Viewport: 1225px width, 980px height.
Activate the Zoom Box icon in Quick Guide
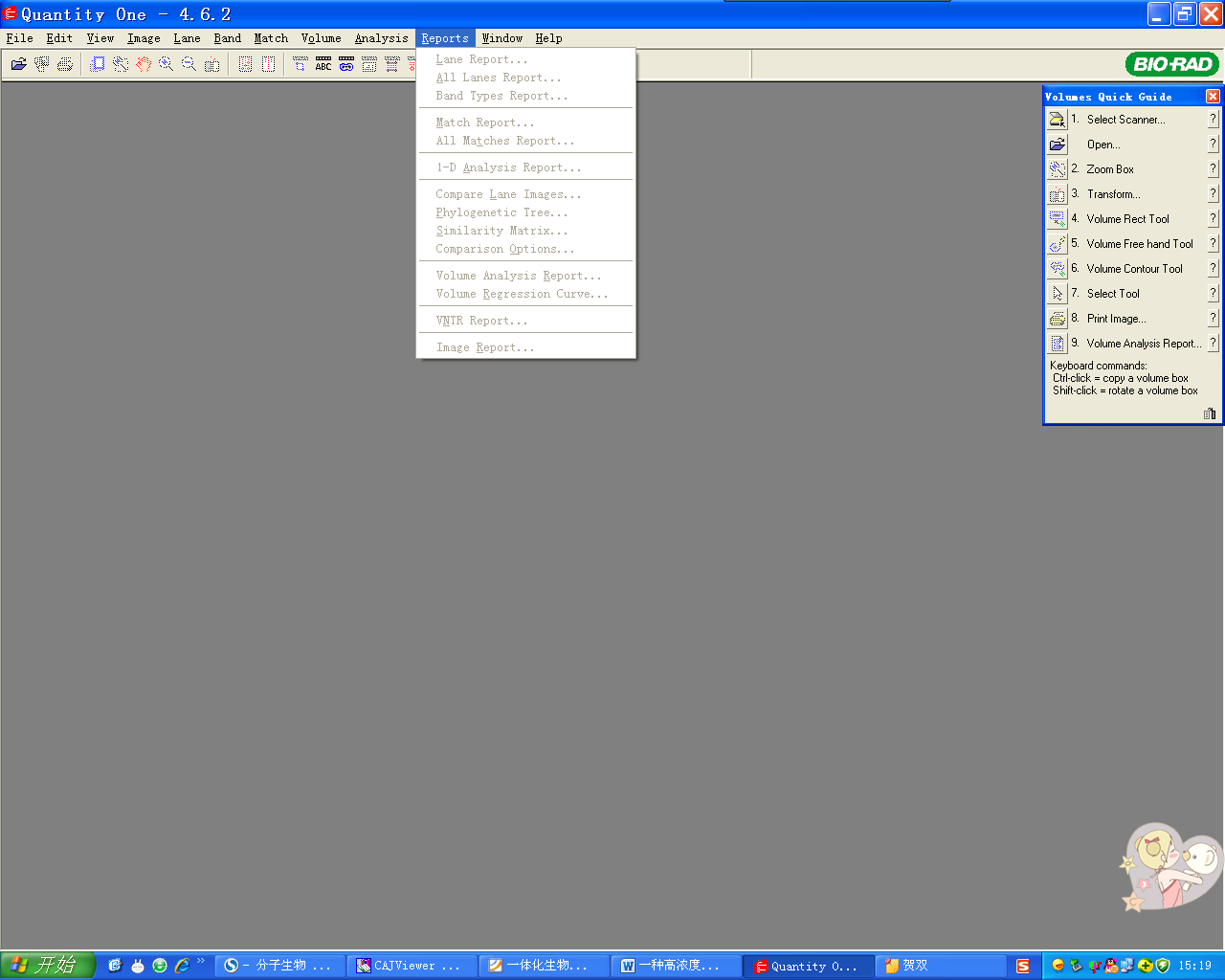1058,169
